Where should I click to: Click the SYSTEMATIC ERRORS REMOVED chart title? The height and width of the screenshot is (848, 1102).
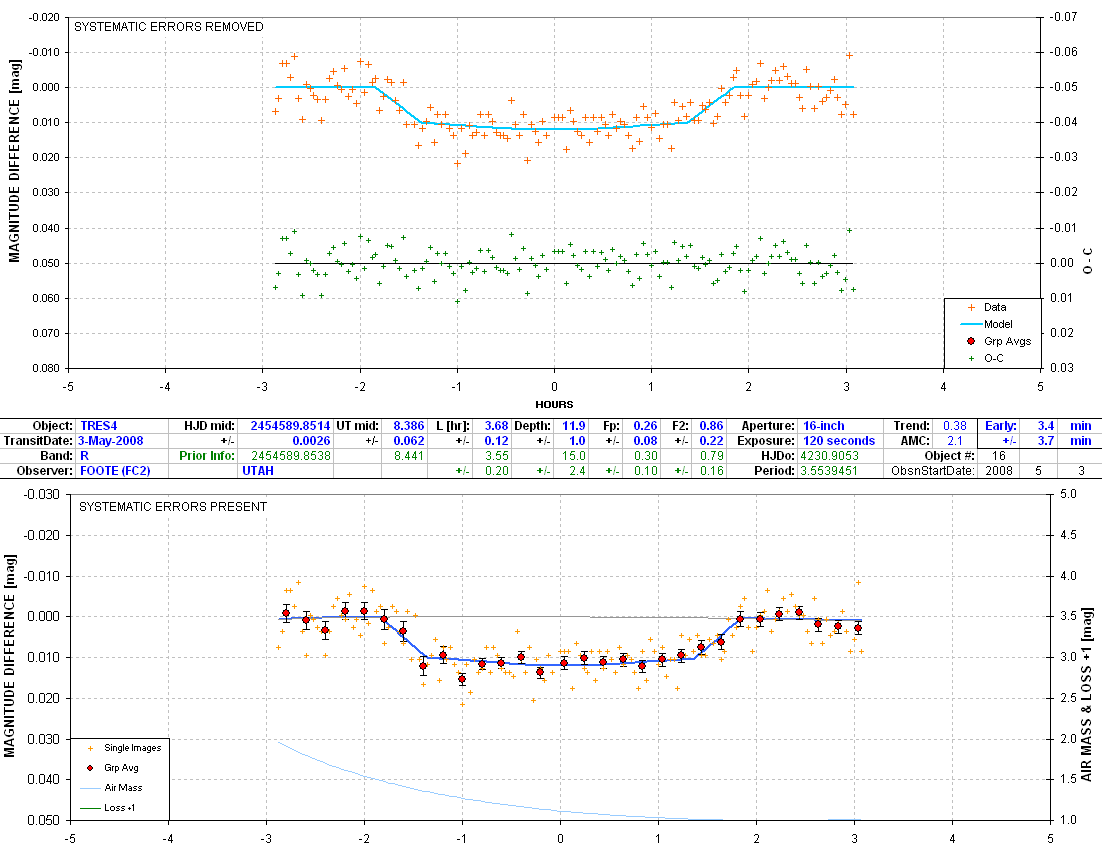pyautogui.click(x=169, y=27)
